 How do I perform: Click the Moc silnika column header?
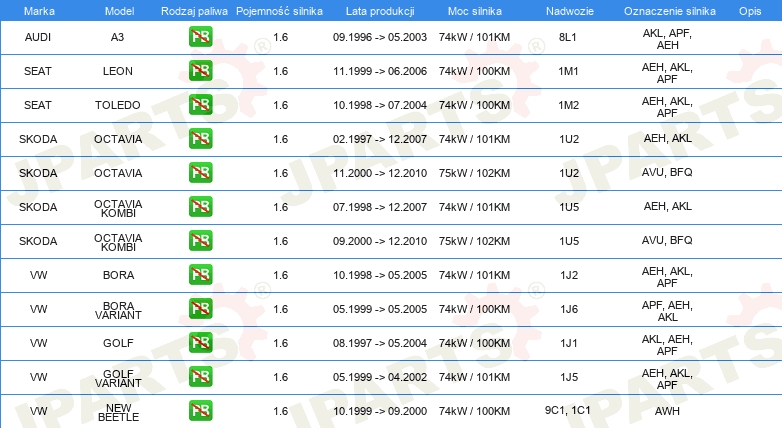(474, 11)
